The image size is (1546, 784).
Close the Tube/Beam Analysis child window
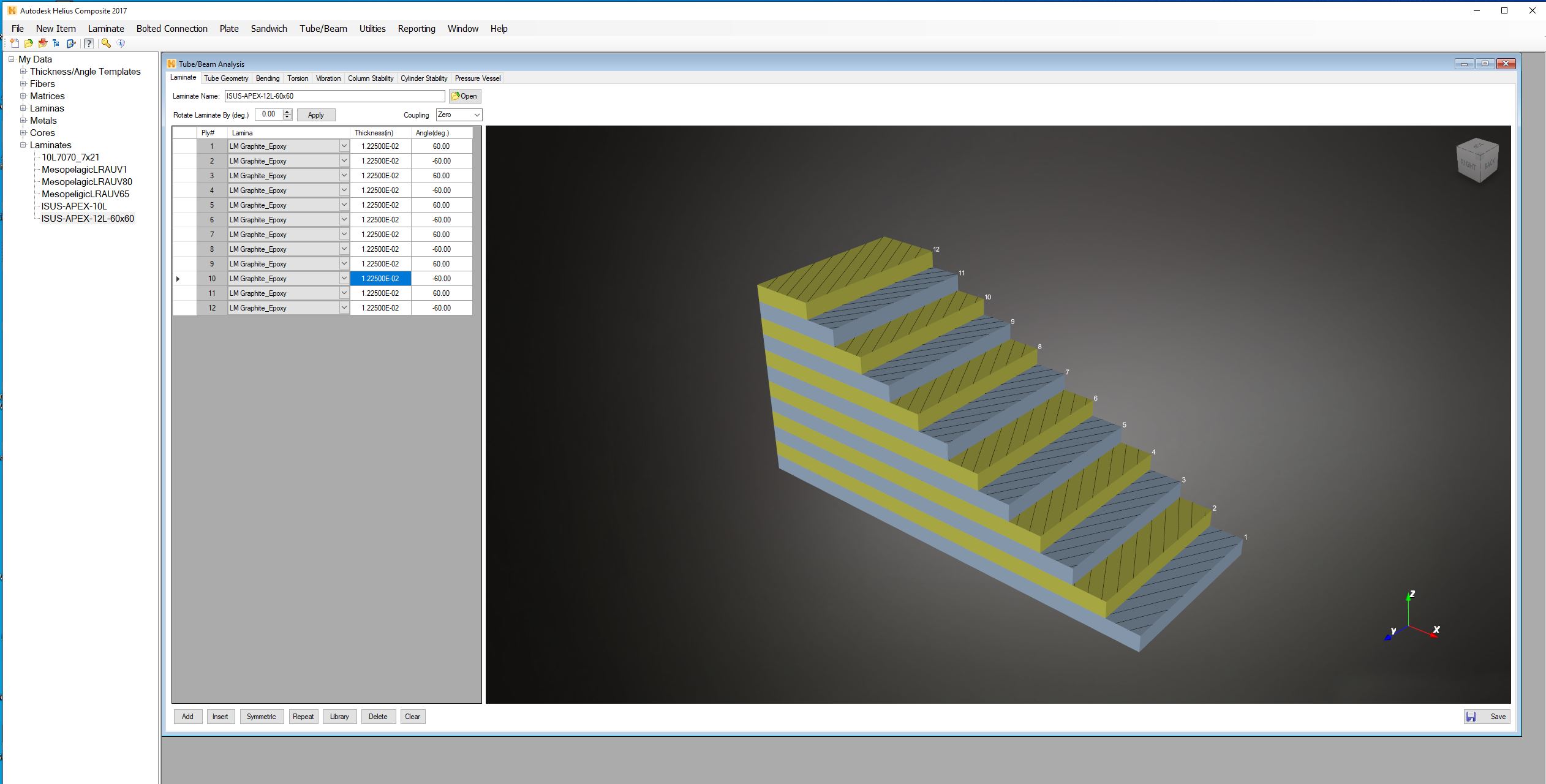pyautogui.click(x=1506, y=64)
